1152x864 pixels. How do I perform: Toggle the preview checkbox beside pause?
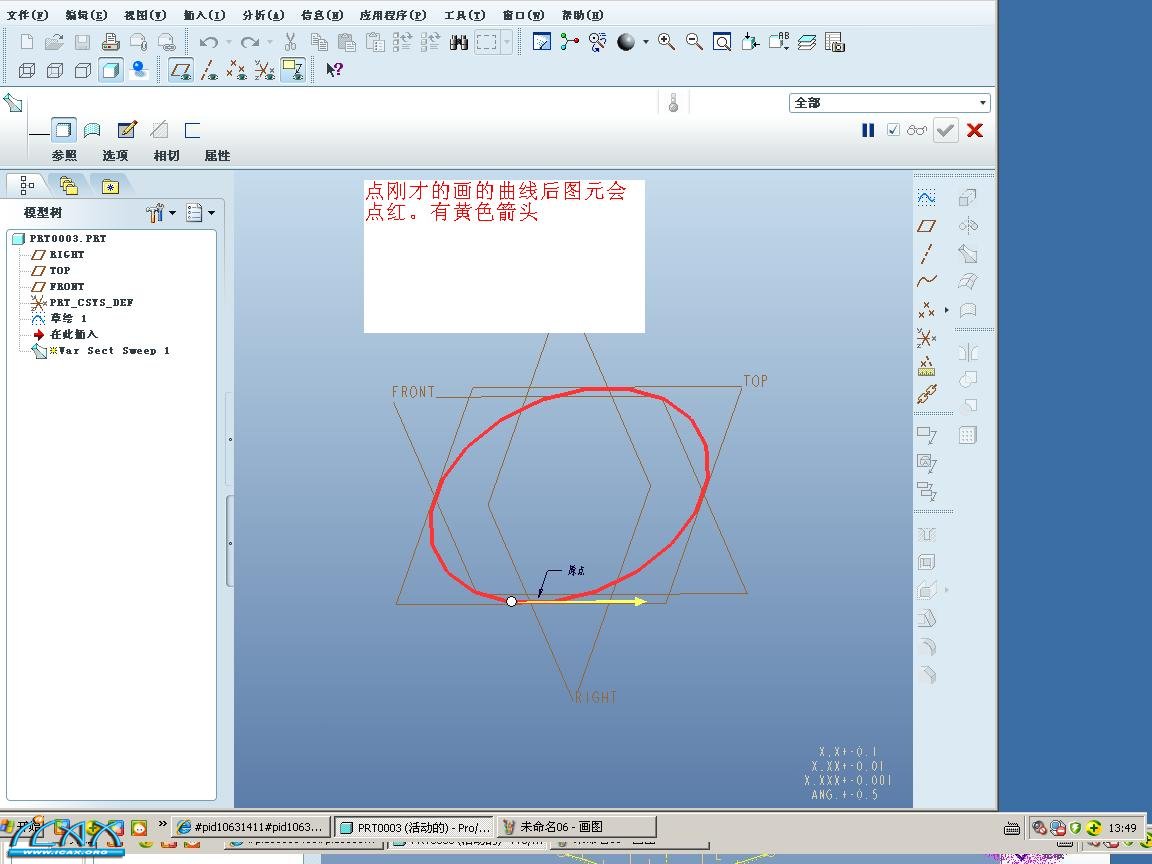(893, 130)
